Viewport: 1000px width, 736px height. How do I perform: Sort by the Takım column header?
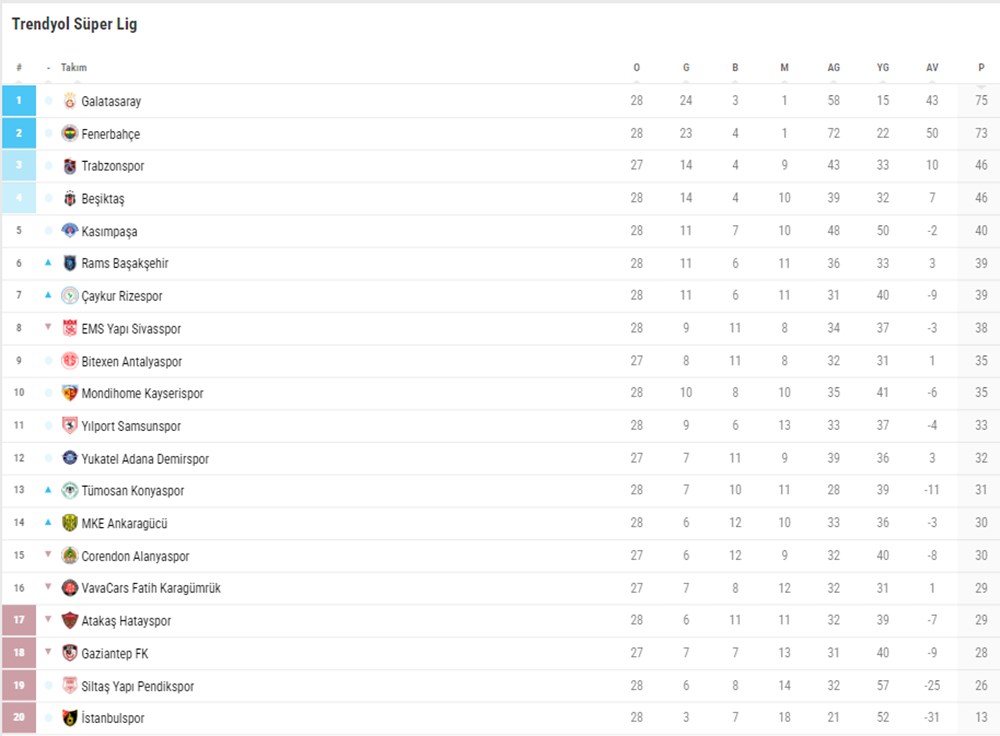(74, 68)
